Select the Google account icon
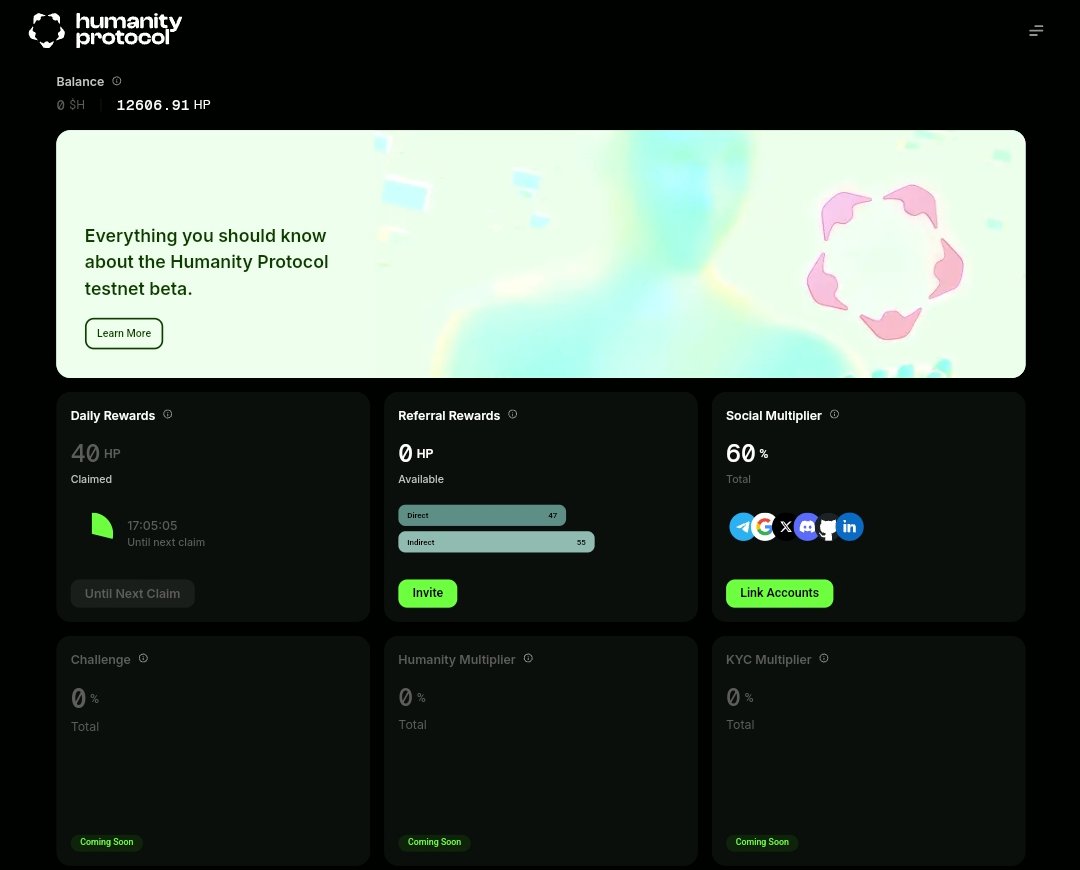Image resolution: width=1080 pixels, height=870 pixels. (764, 527)
